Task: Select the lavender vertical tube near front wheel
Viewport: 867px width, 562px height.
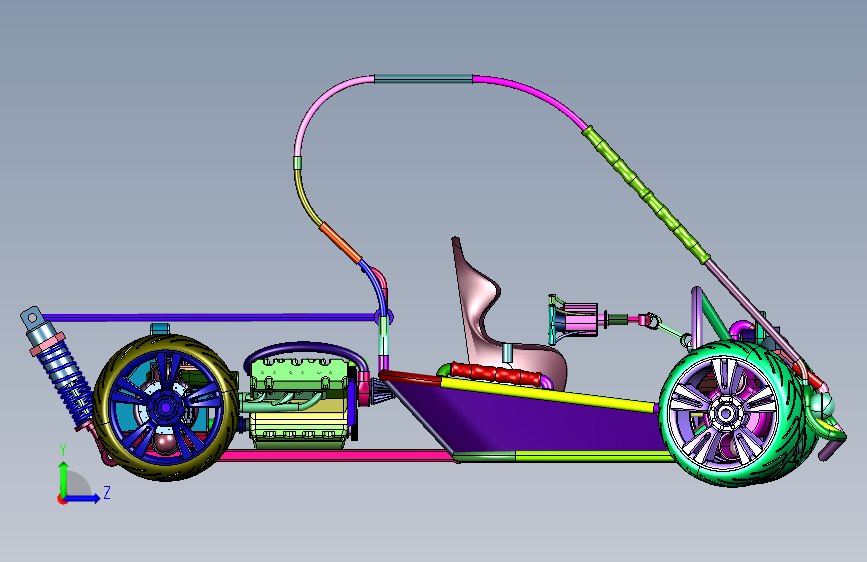Action: click(x=697, y=318)
